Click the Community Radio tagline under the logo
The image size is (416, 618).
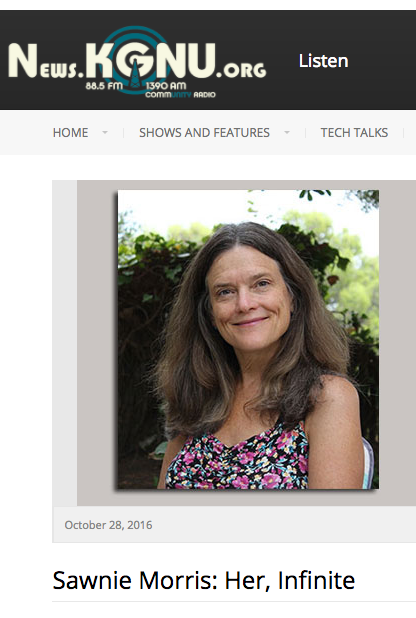[x=180, y=95]
